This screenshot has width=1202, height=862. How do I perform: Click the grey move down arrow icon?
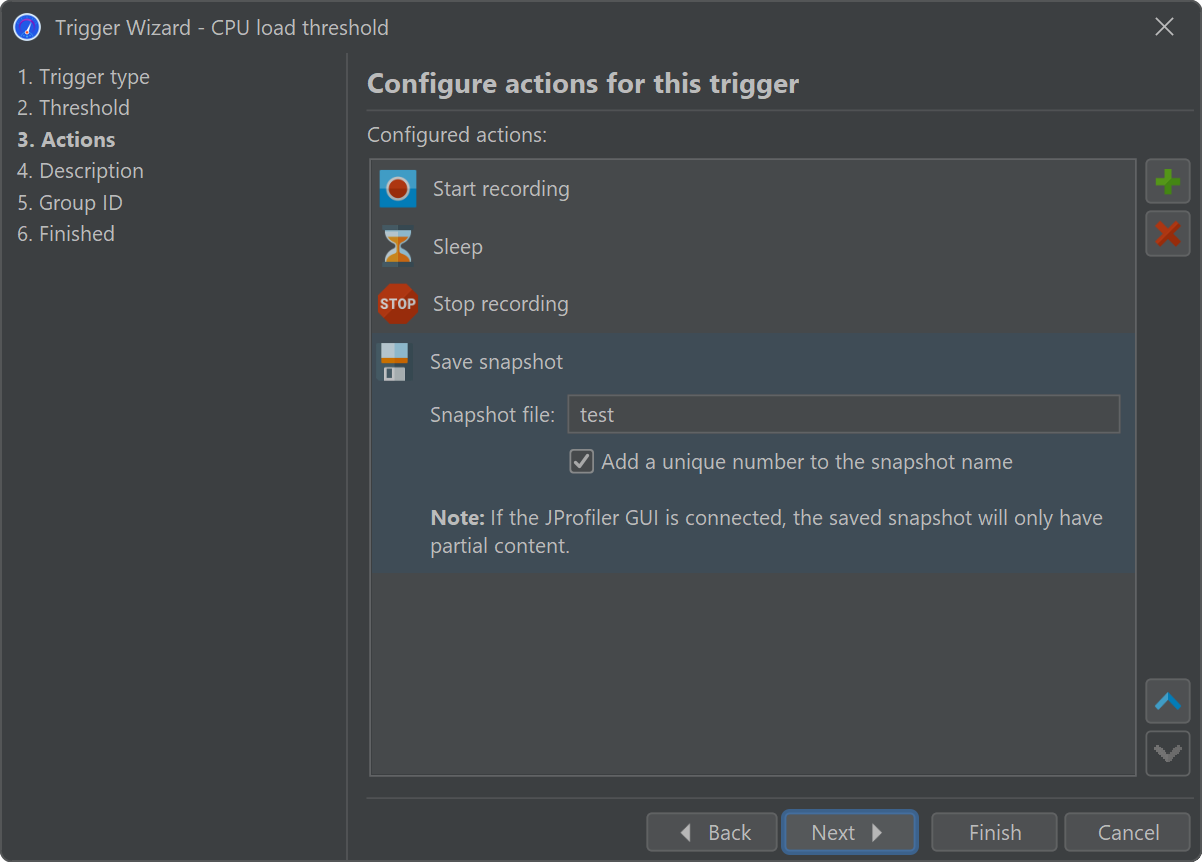pyautogui.click(x=1167, y=753)
